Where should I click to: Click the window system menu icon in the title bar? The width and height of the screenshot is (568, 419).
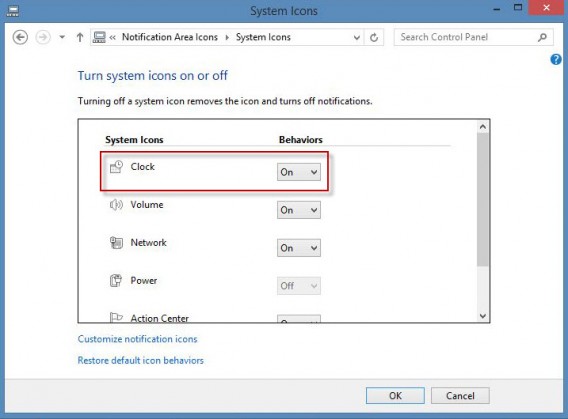pos(13,11)
